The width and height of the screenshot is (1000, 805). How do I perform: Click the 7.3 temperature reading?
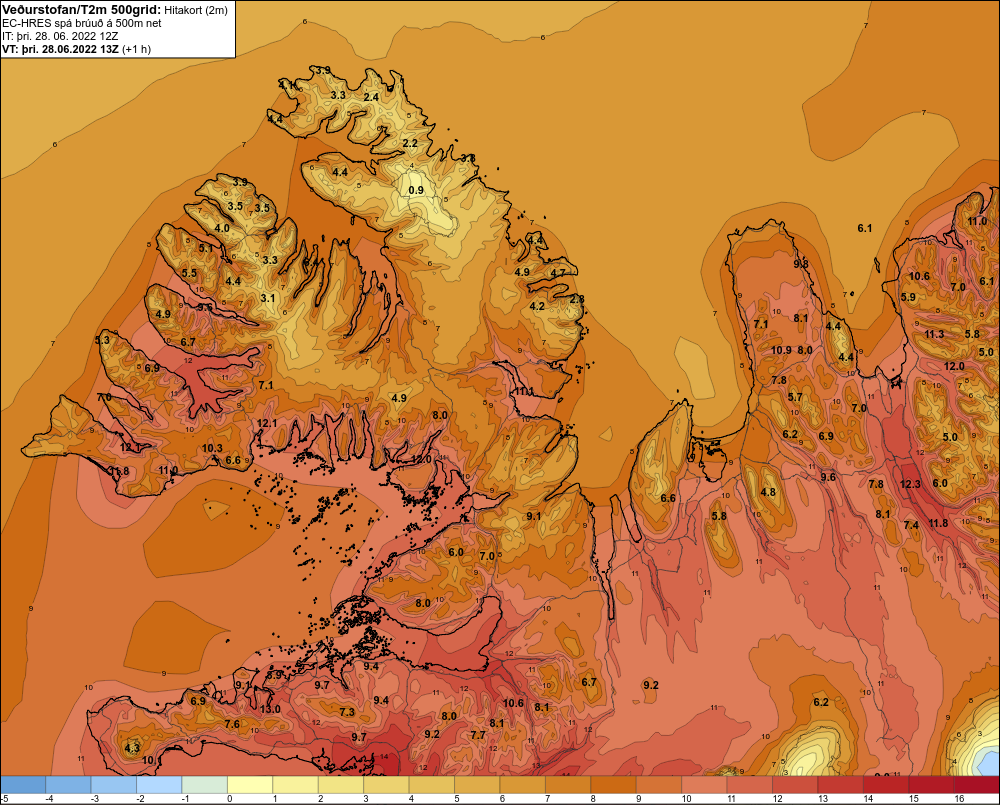pyautogui.click(x=346, y=712)
